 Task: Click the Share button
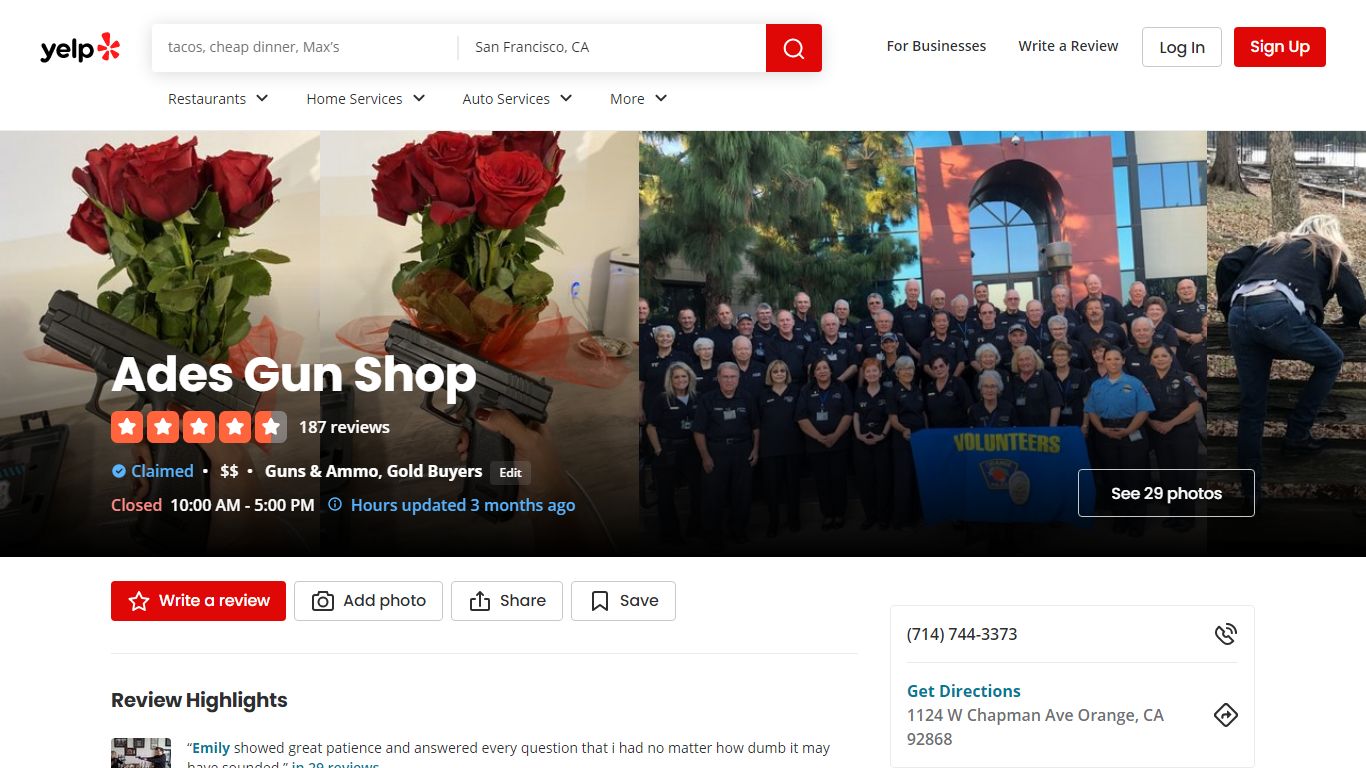pyautogui.click(x=507, y=601)
